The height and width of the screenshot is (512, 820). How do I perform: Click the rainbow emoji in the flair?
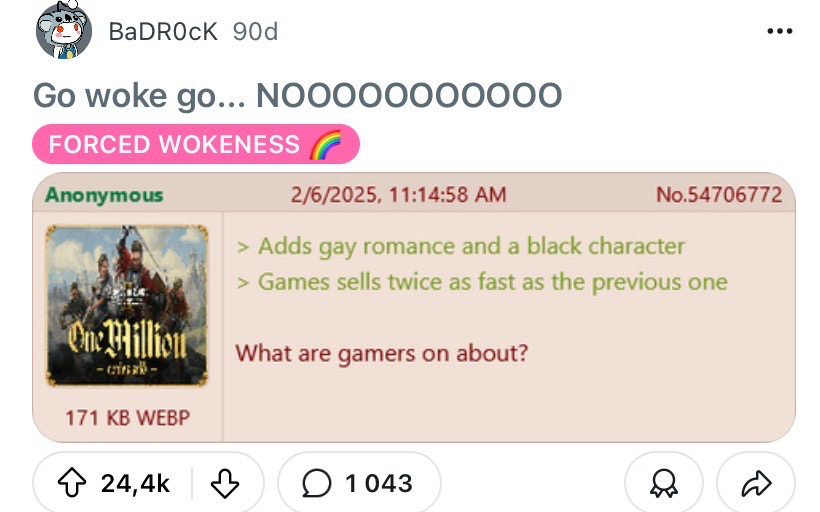click(x=325, y=144)
